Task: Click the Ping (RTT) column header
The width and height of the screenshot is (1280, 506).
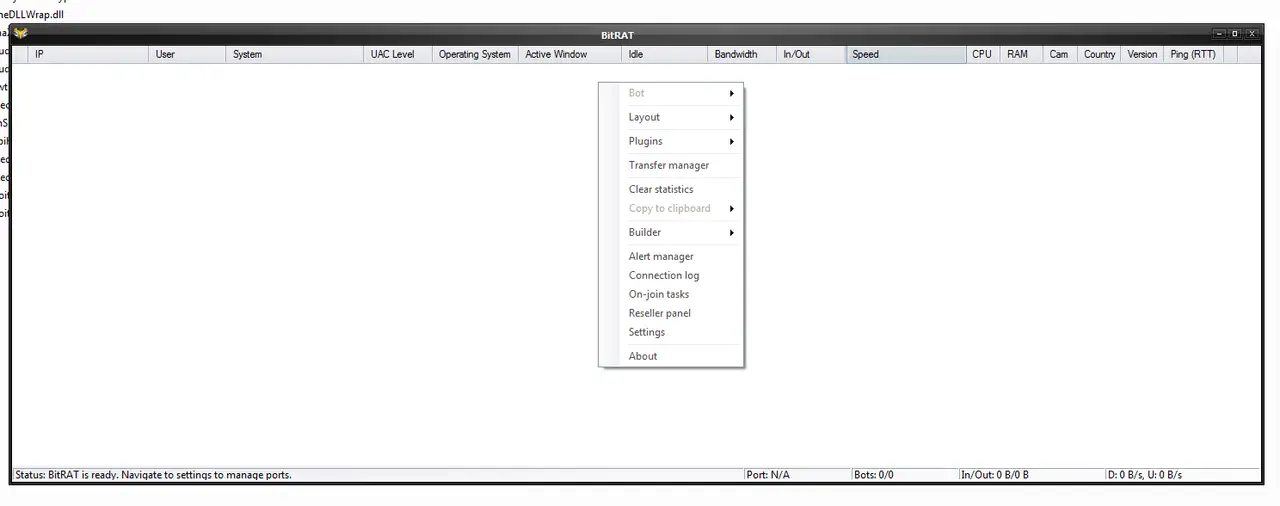Action: coord(1193,55)
